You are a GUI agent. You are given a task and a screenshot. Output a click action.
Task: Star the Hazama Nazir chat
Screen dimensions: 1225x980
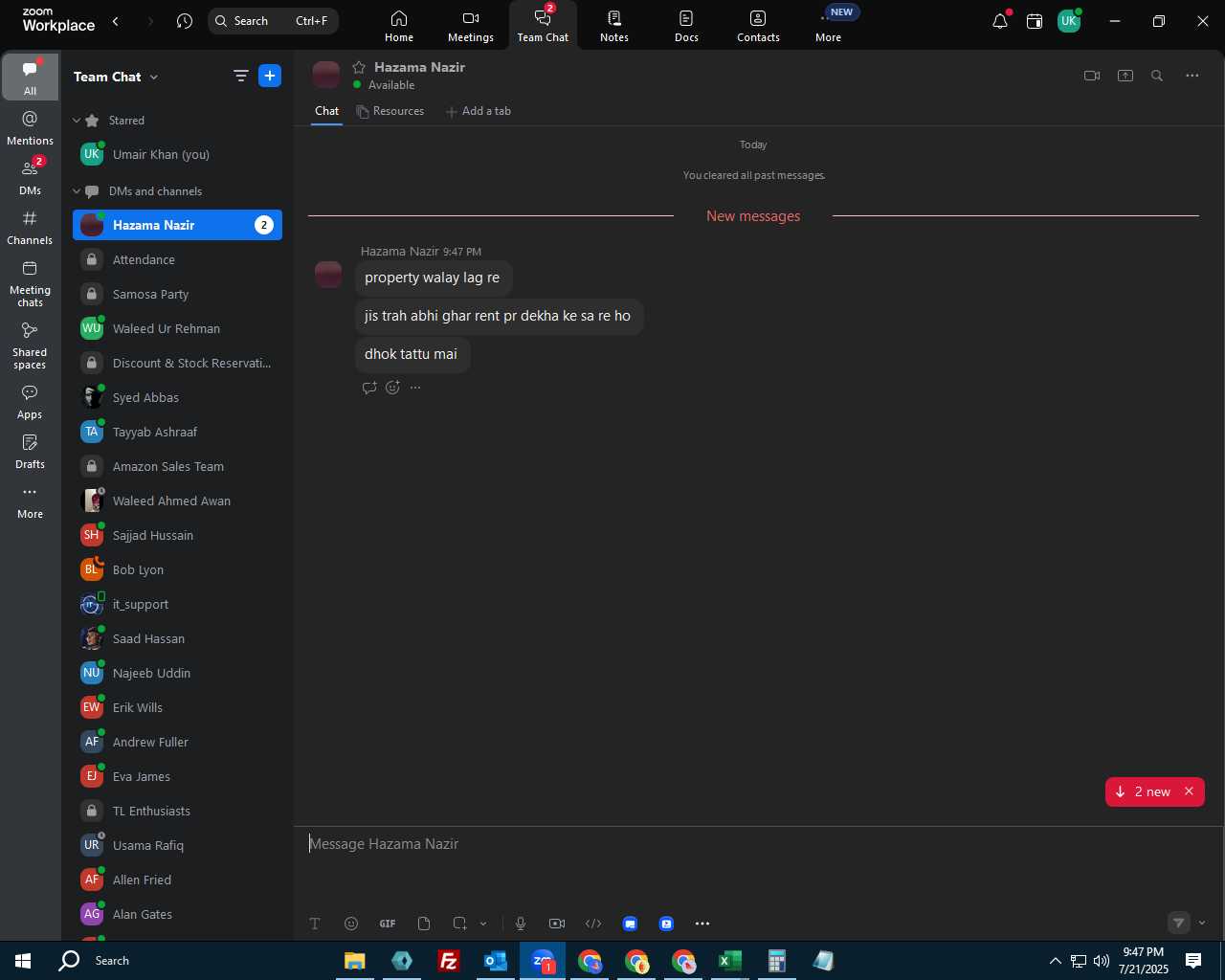coord(359,67)
